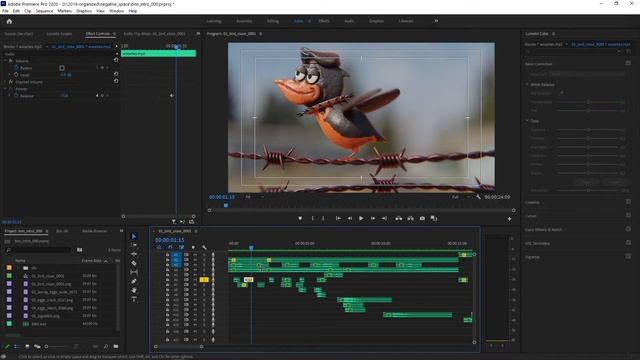Create new bin in project panel
This screenshot has height=360, width=640.
pyautogui.click(x=116, y=347)
